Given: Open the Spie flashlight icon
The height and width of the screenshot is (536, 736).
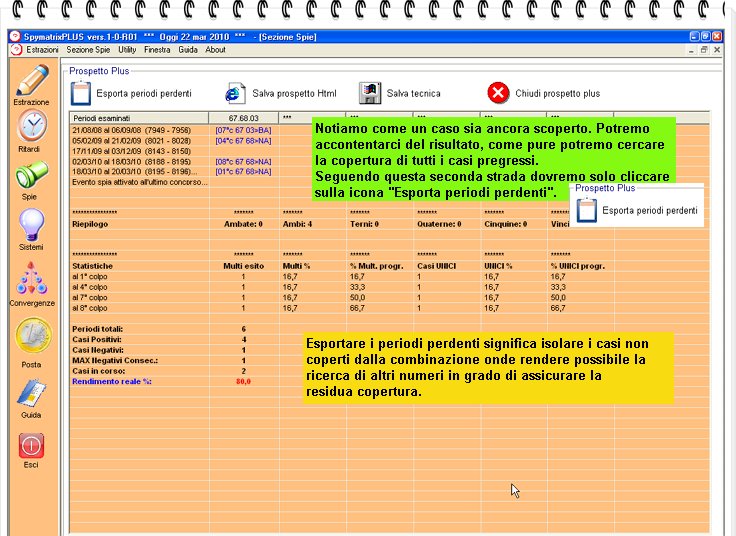Looking at the screenshot, I should tap(31, 174).
